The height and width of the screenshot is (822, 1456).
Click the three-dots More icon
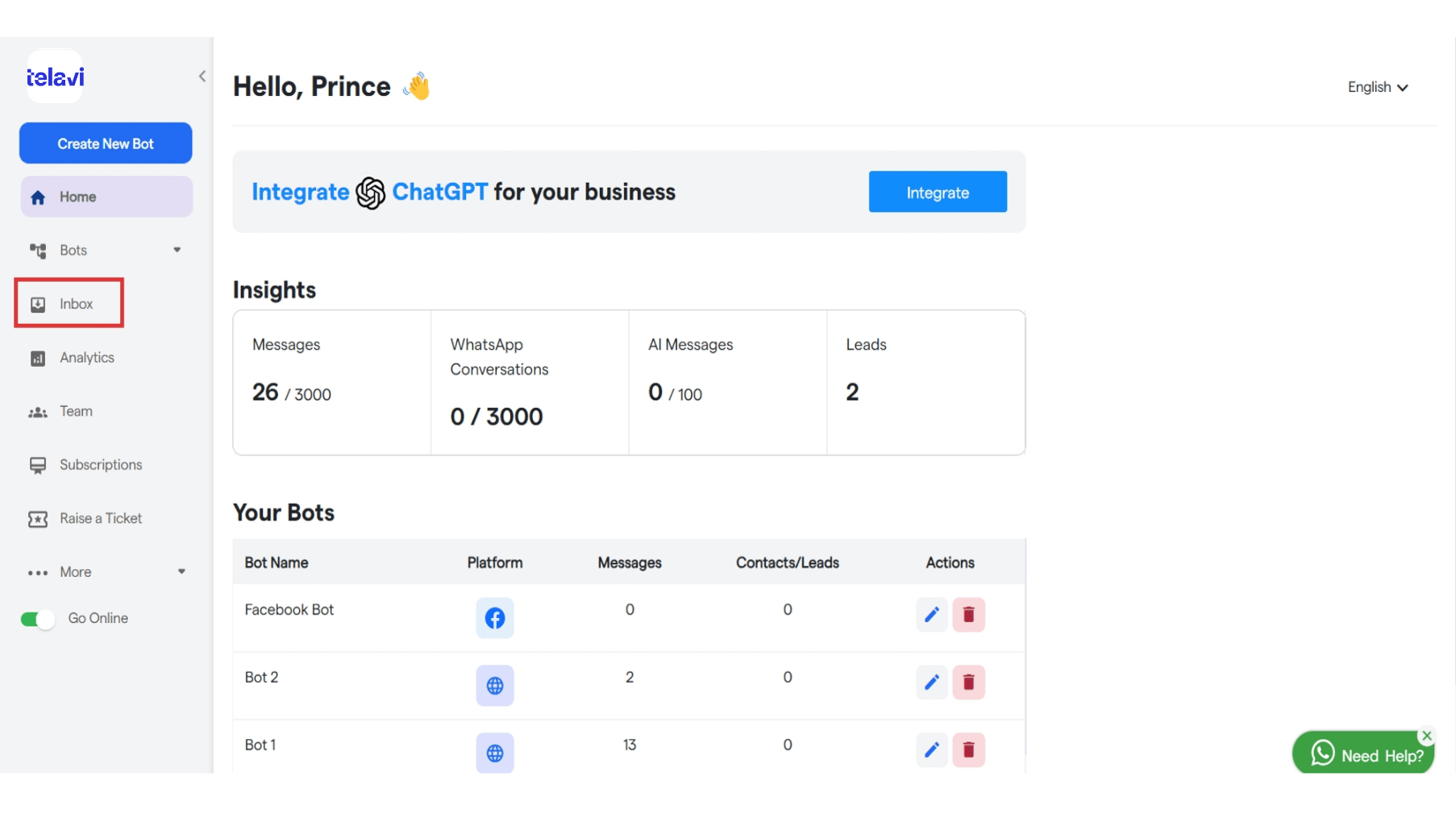(38, 573)
